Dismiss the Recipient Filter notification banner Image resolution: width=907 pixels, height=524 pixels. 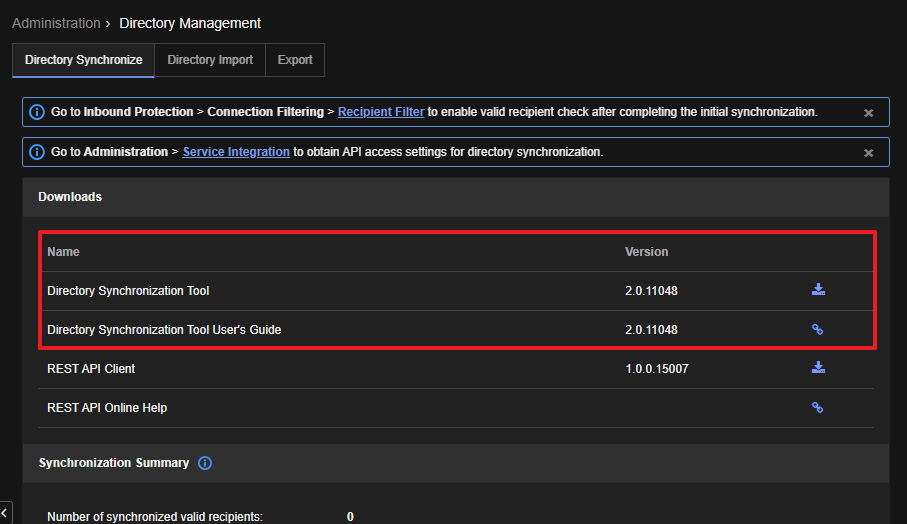(868, 113)
